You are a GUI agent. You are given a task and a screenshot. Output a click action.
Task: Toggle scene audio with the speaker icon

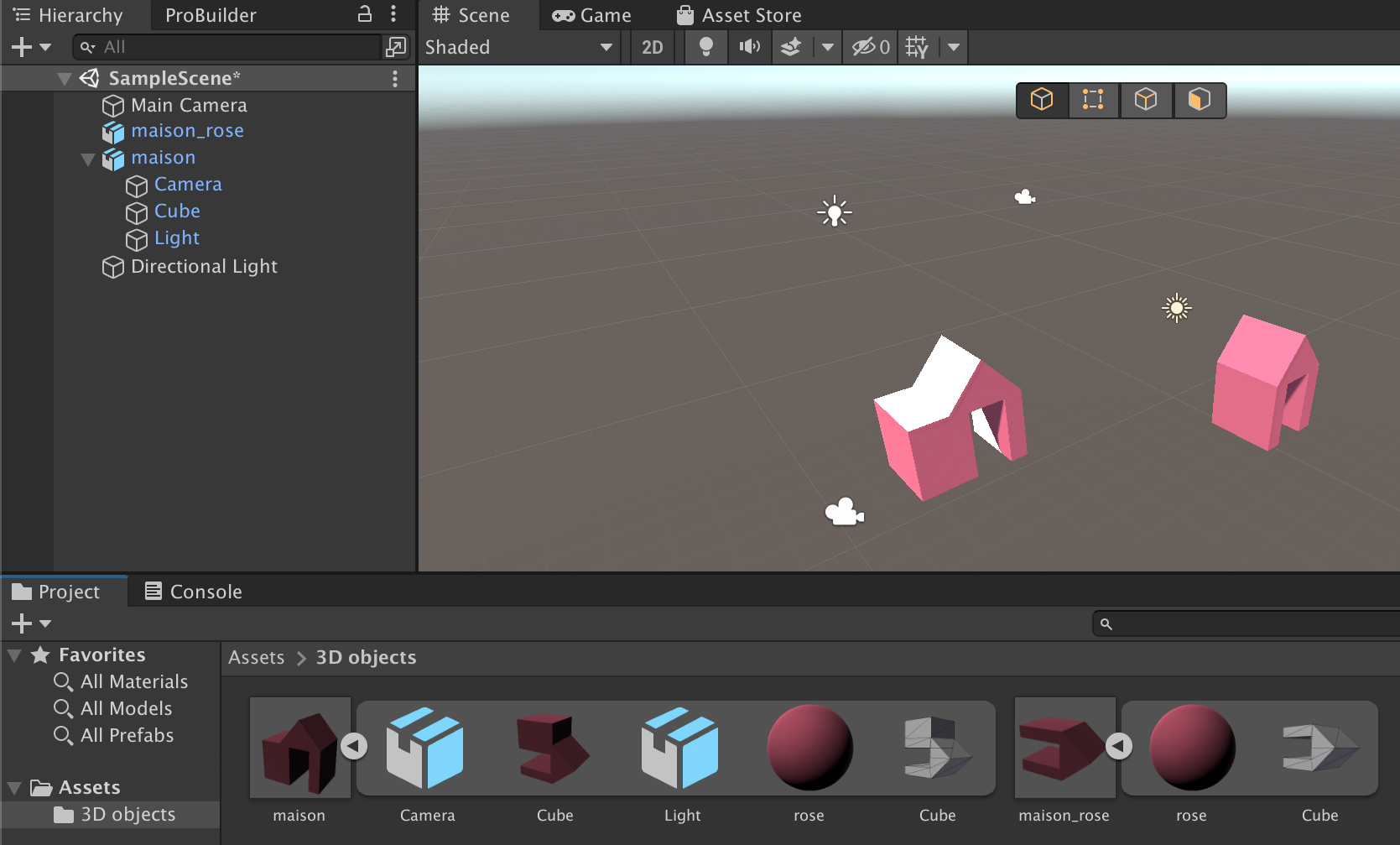749,47
